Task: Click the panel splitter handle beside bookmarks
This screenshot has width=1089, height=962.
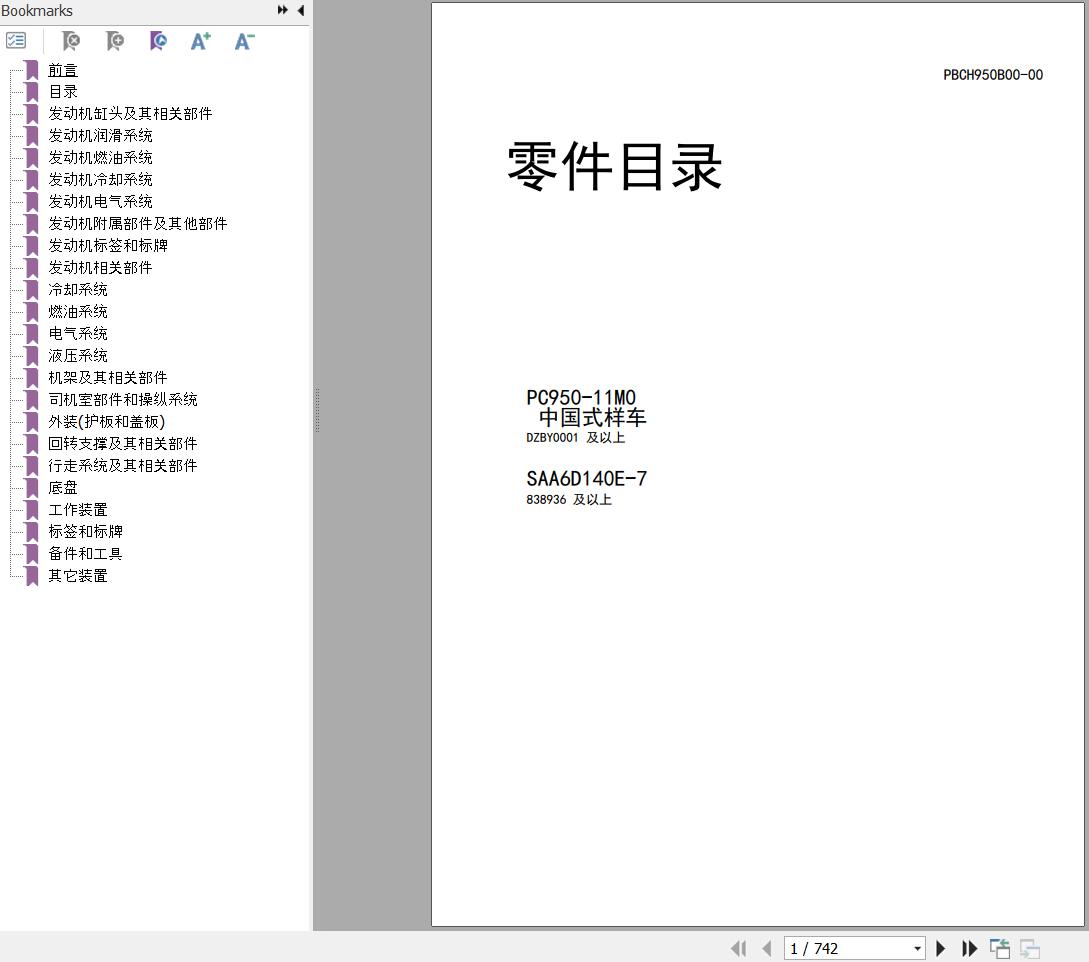Action: [x=317, y=410]
